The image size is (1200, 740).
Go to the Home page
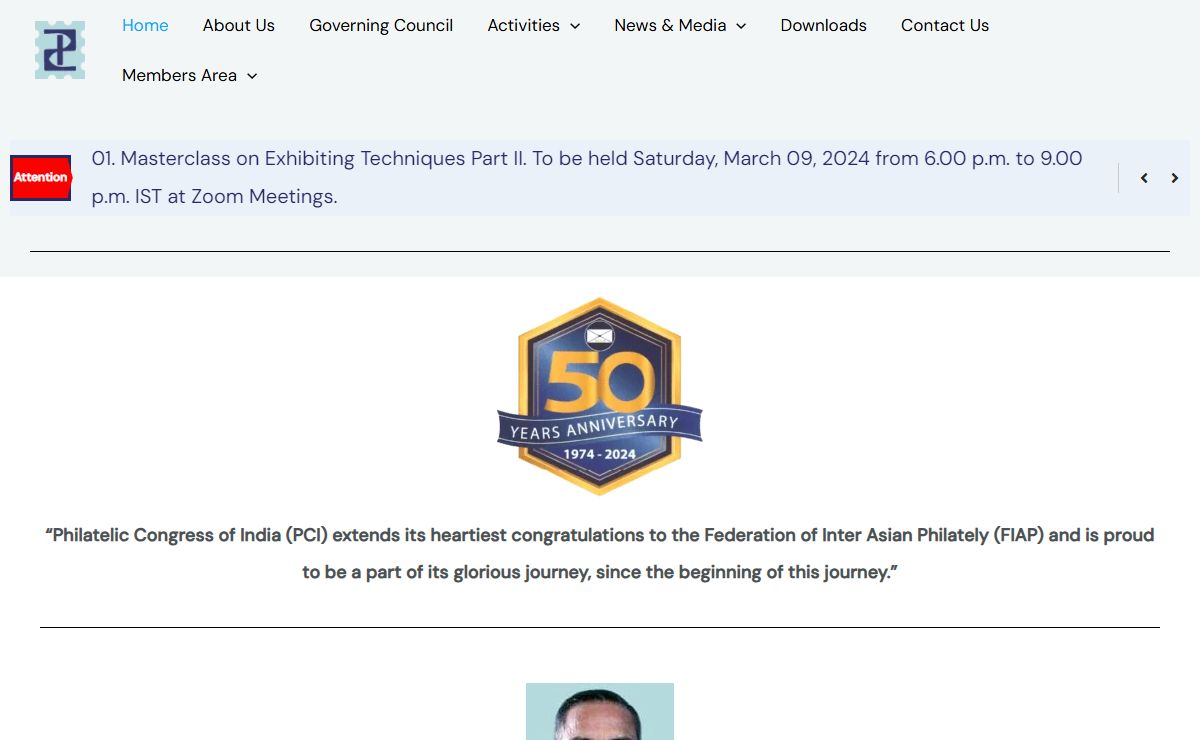145,25
